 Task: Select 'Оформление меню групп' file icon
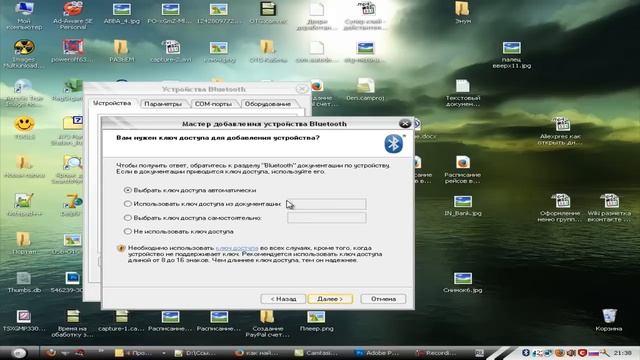point(560,208)
